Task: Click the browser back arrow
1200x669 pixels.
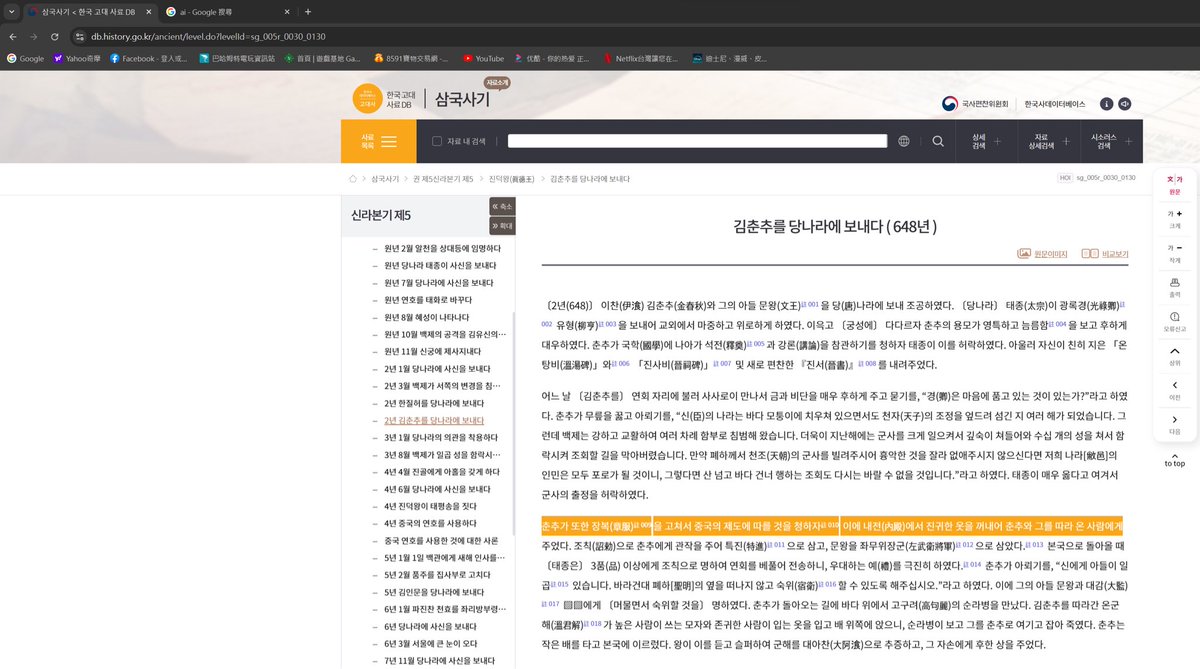Action: pyautogui.click(x=13, y=36)
